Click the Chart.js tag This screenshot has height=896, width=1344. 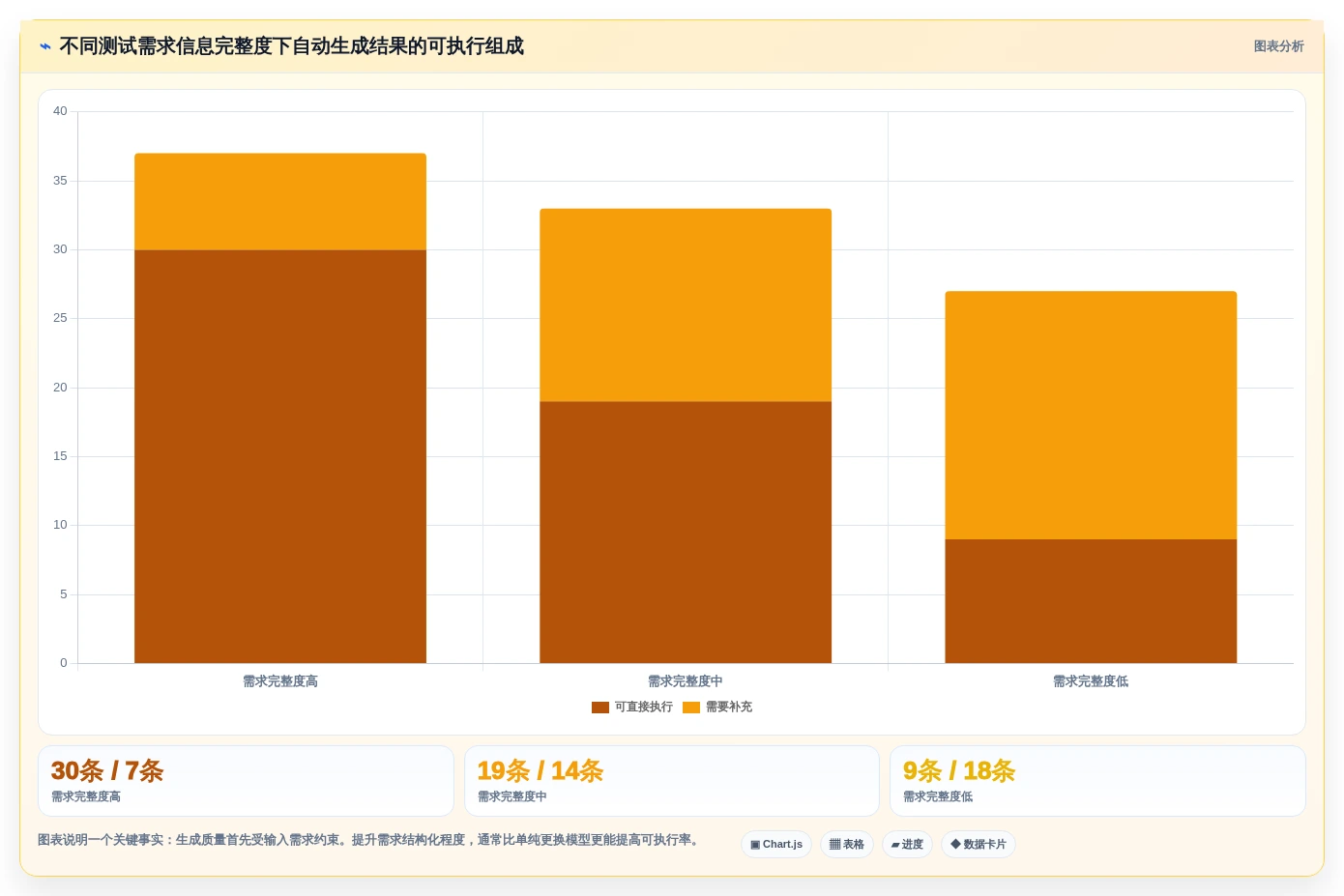776,844
